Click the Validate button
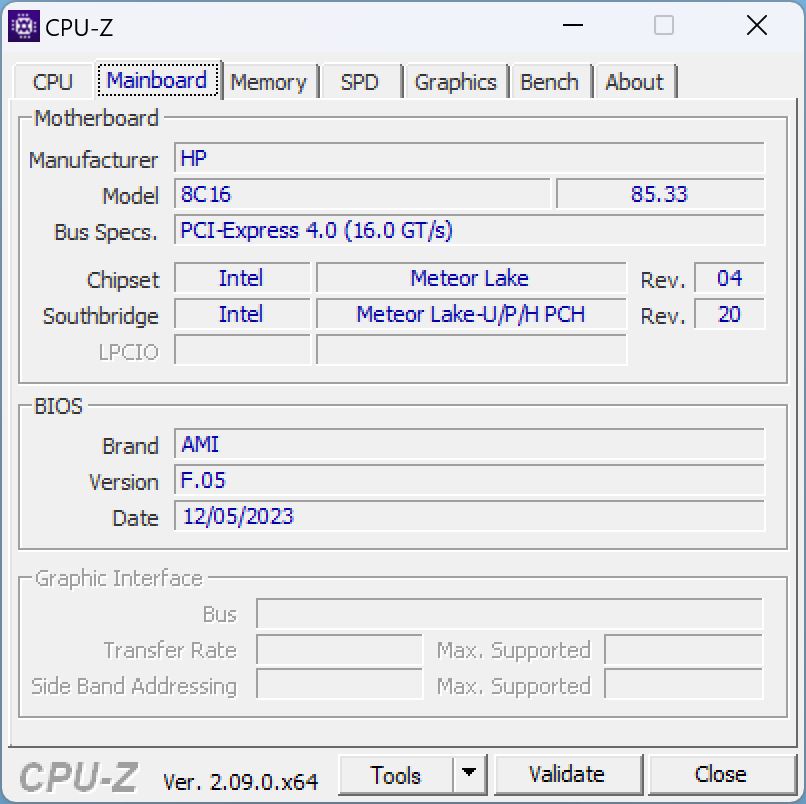Viewport: 806px width, 804px height. [567, 774]
